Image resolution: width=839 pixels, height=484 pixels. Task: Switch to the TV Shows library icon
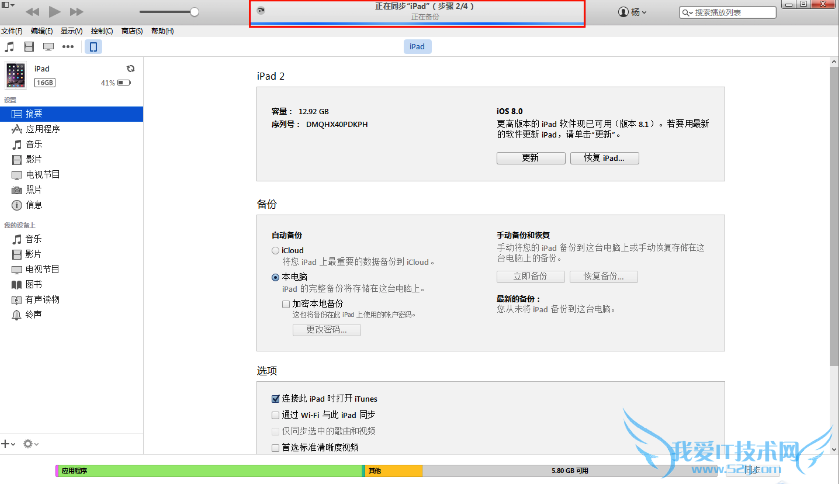48,47
